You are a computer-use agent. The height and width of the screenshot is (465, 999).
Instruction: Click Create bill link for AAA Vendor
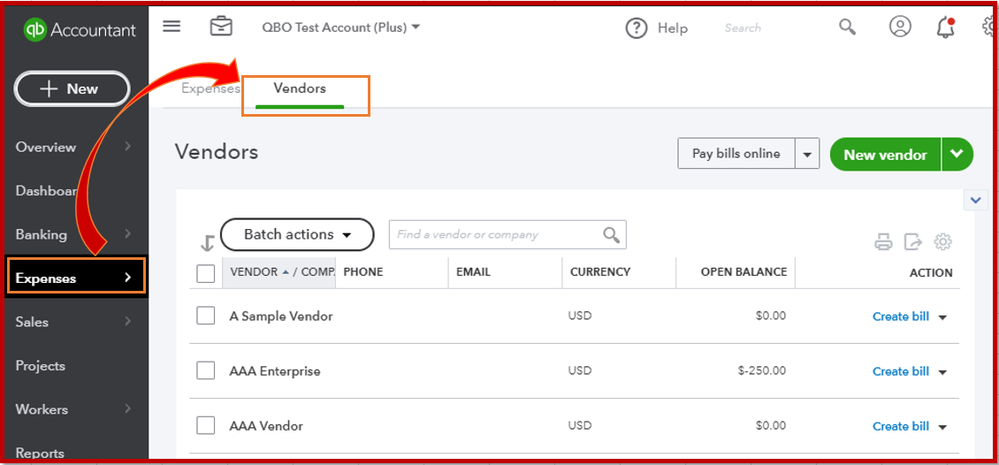pos(900,426)
